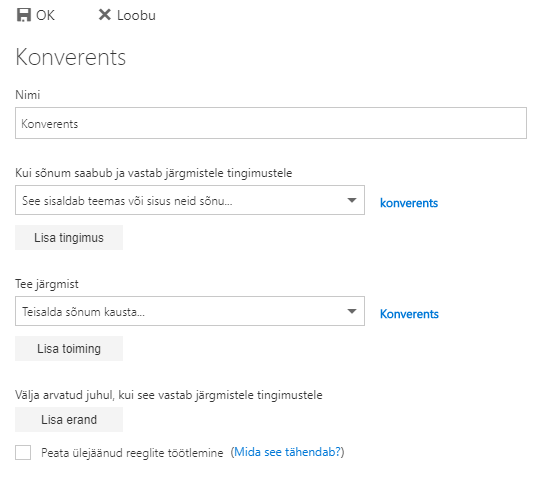
Task: Click the floppy disk save icon
Action: point(24,15)
